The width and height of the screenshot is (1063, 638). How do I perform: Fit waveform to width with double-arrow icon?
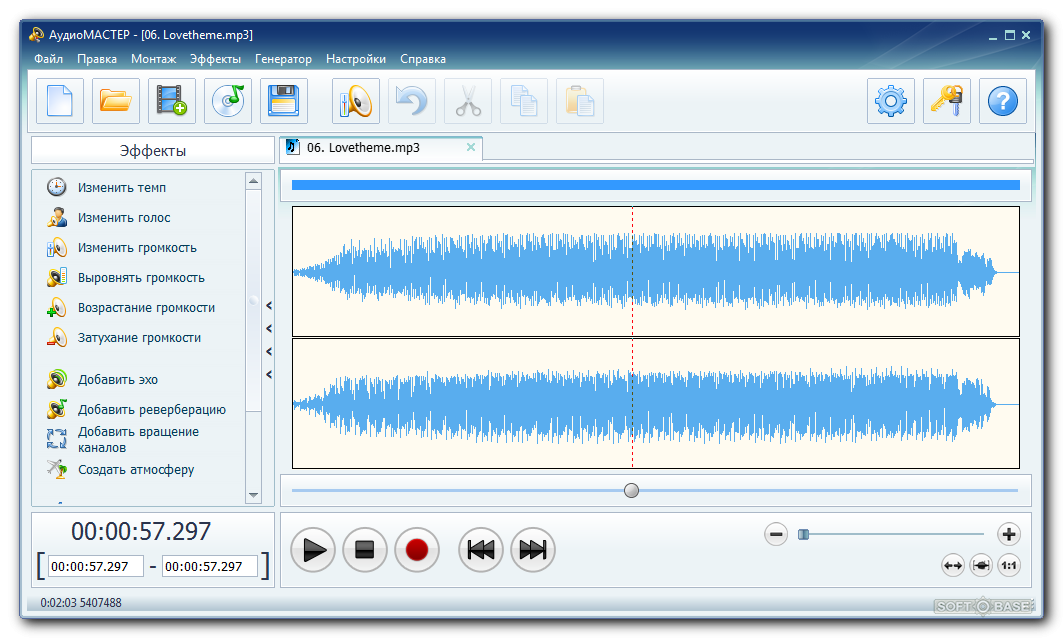click(952, 565)
